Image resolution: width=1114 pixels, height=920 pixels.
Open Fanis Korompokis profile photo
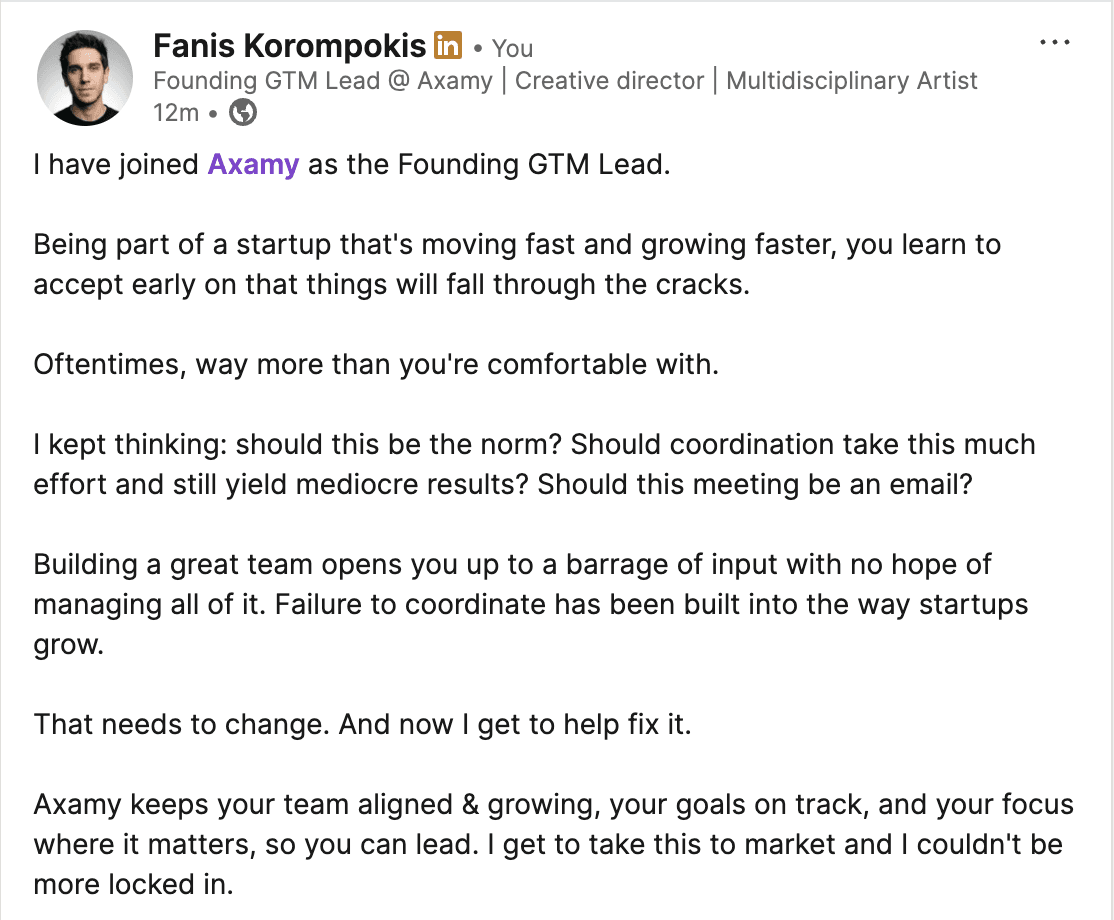tap(85, 77)
